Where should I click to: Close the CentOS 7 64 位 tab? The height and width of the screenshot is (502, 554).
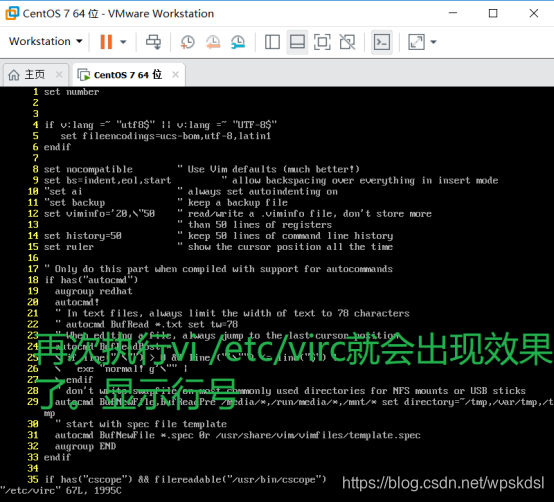click(x=175, y=75)
